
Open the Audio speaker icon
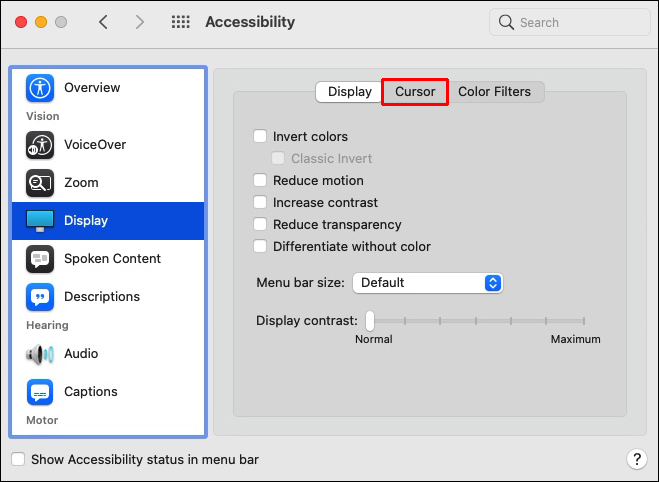40,354
